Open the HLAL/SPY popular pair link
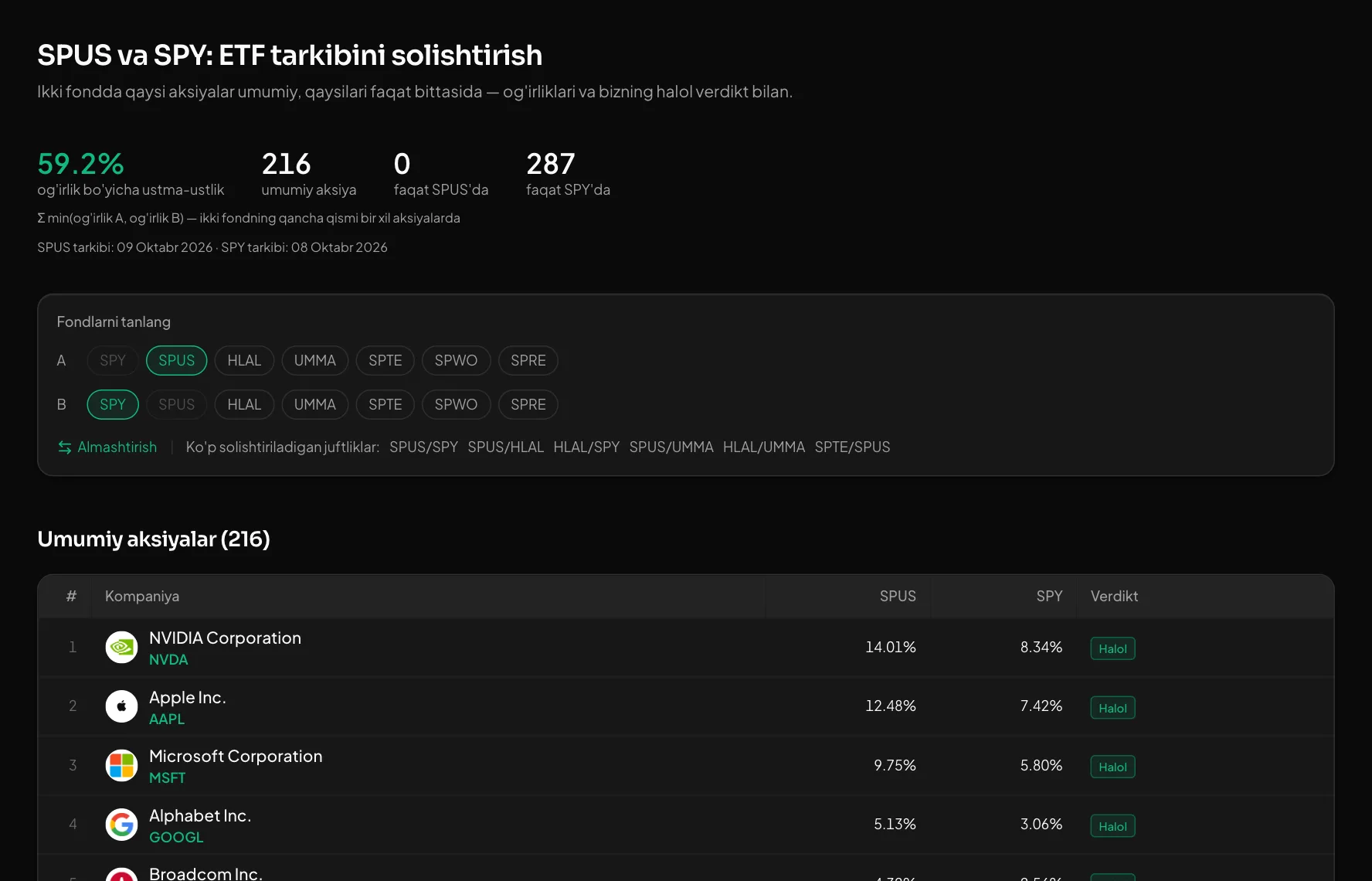The image size is (1372, 881). 586,447
